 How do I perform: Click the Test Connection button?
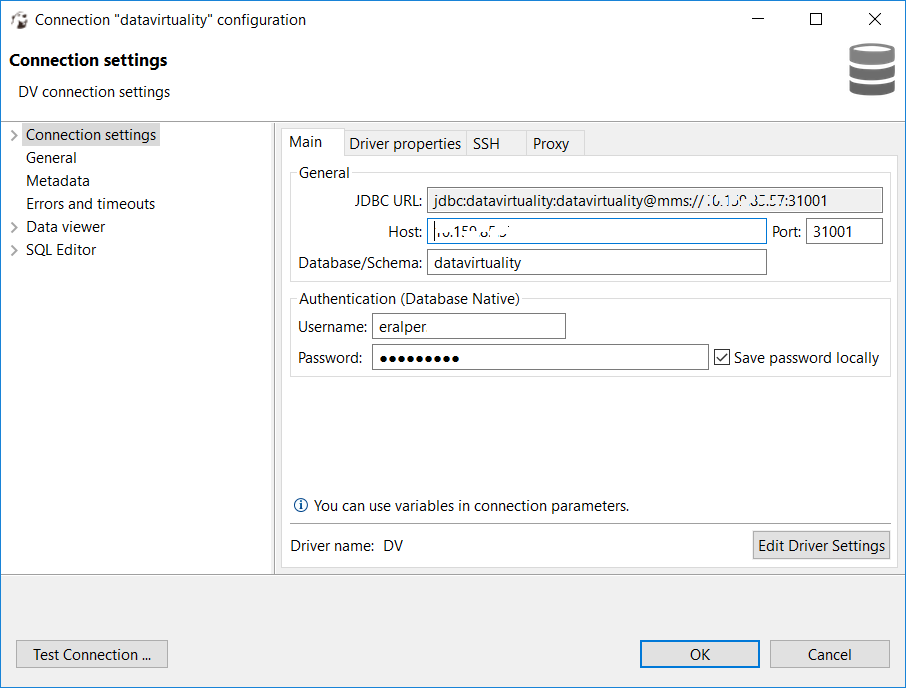pyautogui.click(x=92, y=654)
